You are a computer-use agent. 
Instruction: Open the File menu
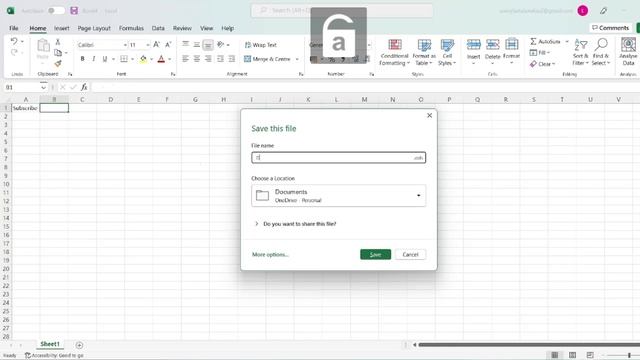click(13, 28)
